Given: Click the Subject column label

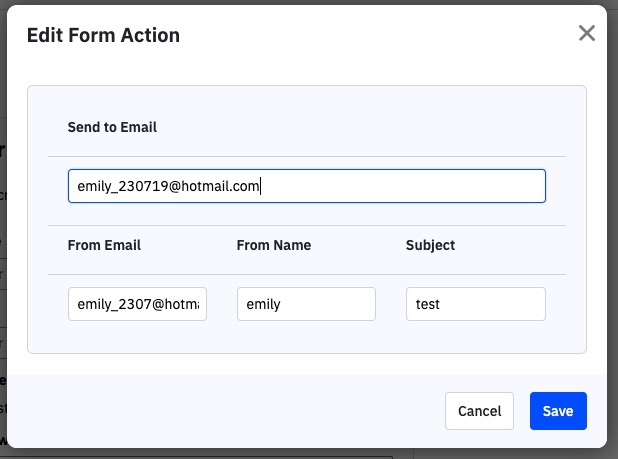Looking at the screenshot, I should (430, 245).
